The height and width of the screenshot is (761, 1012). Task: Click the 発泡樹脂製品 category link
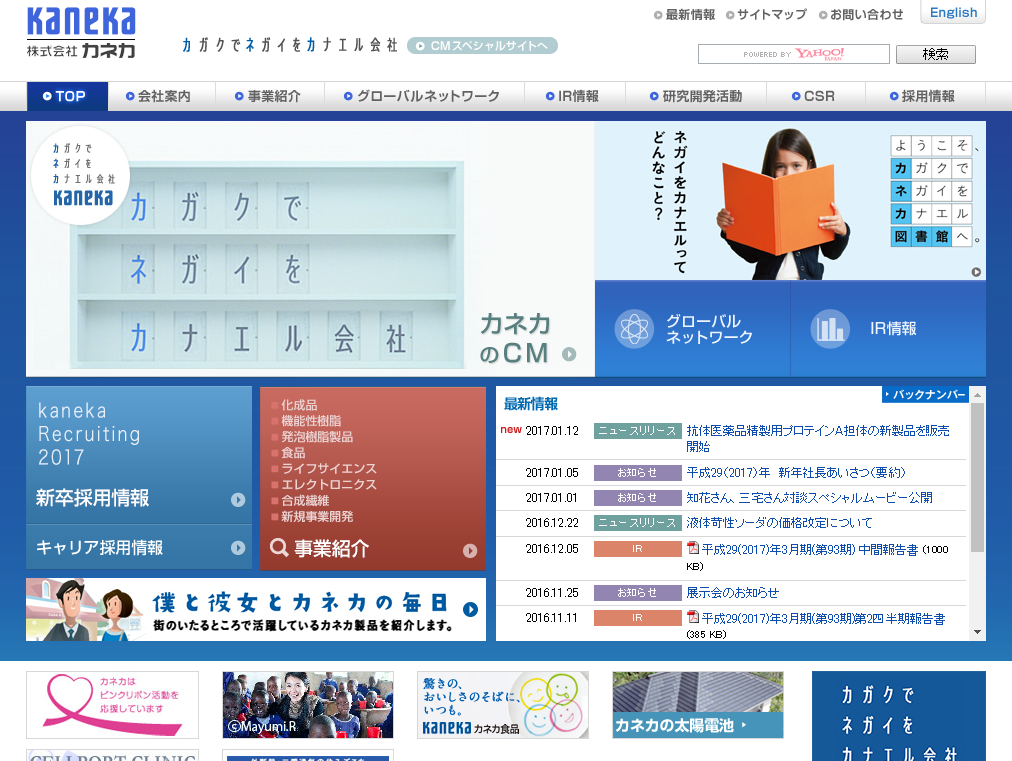(317, 437)
